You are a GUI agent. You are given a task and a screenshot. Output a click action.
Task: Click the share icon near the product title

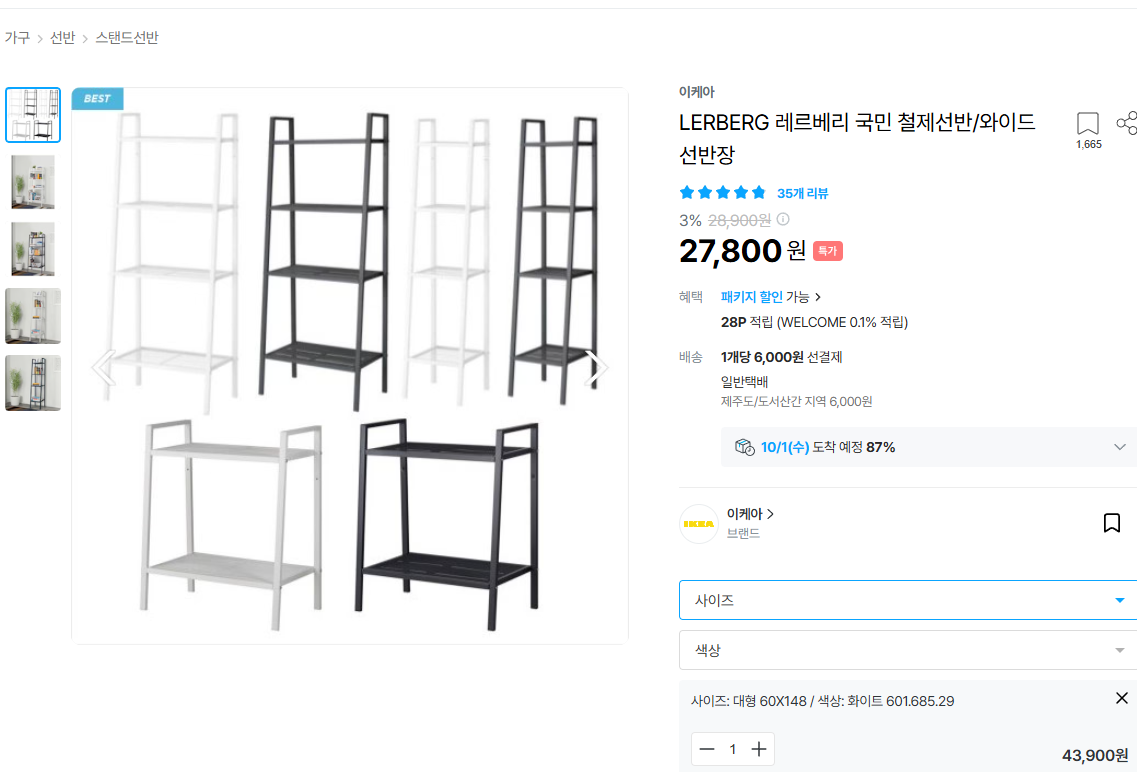1126,123
